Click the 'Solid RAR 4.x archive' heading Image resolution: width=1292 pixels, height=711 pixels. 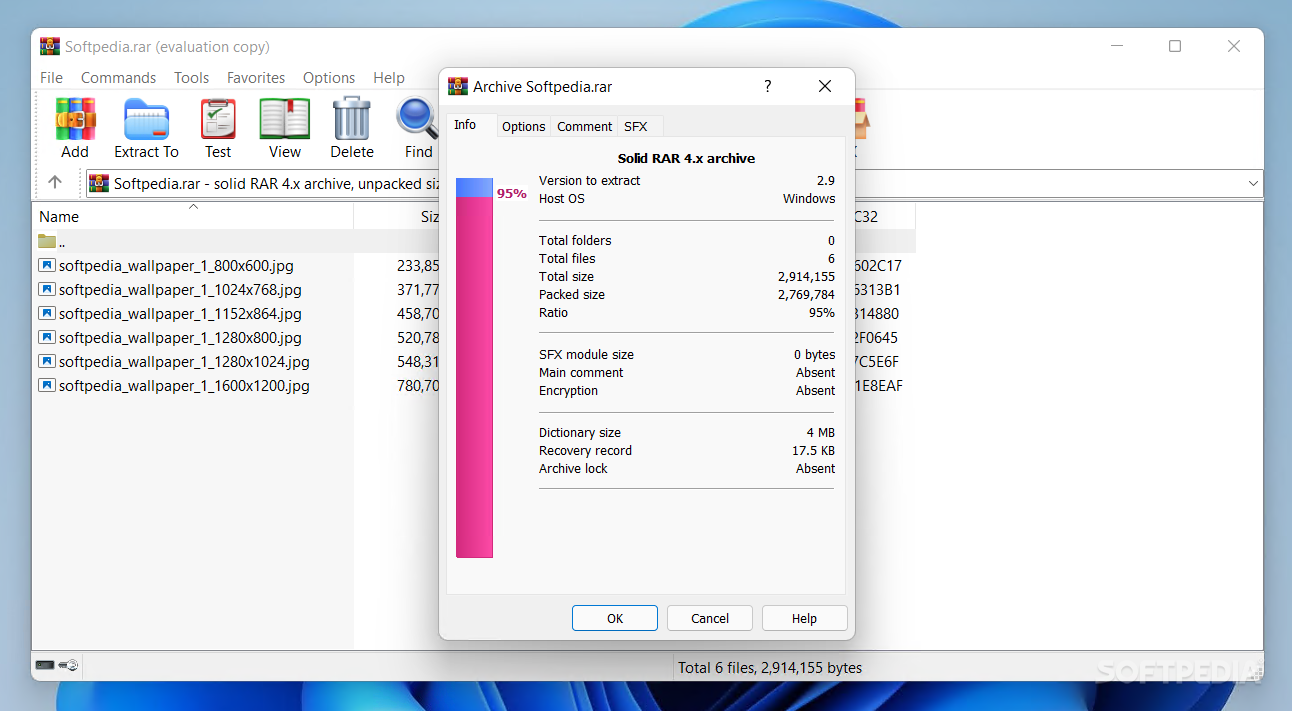[x=686, y=158]
